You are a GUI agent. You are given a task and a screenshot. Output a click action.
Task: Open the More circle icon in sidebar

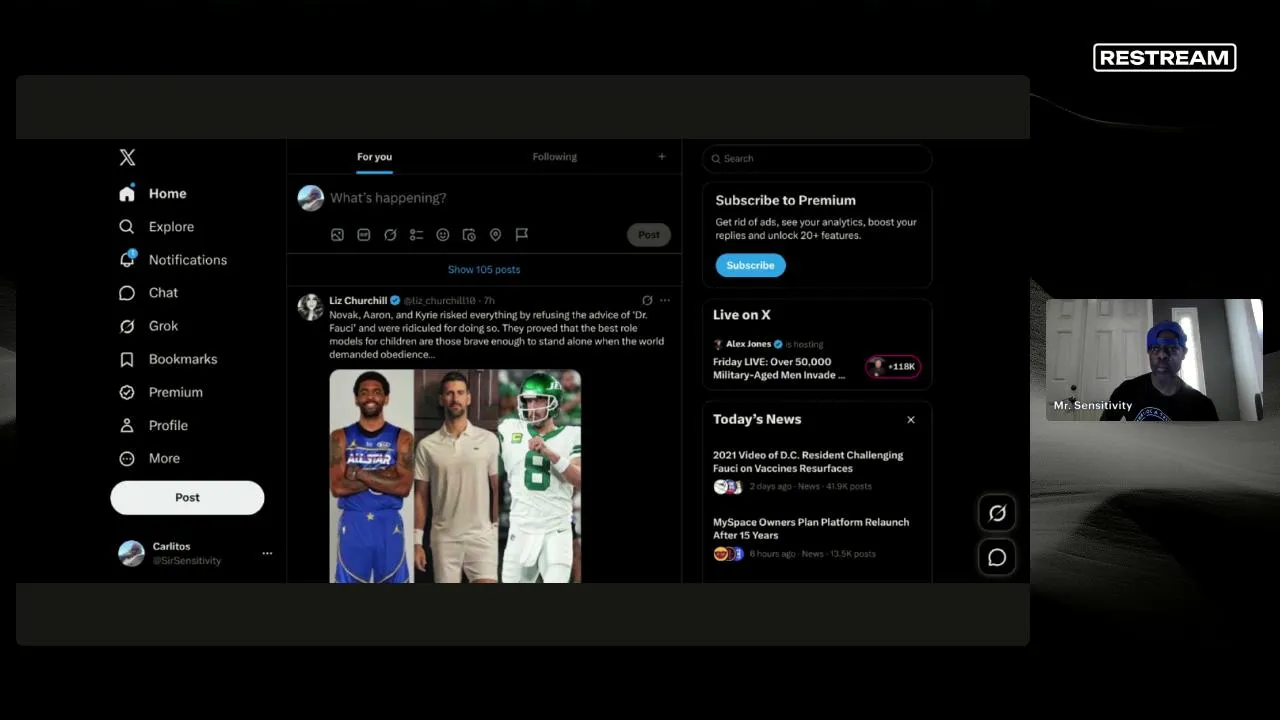[127, 458]
